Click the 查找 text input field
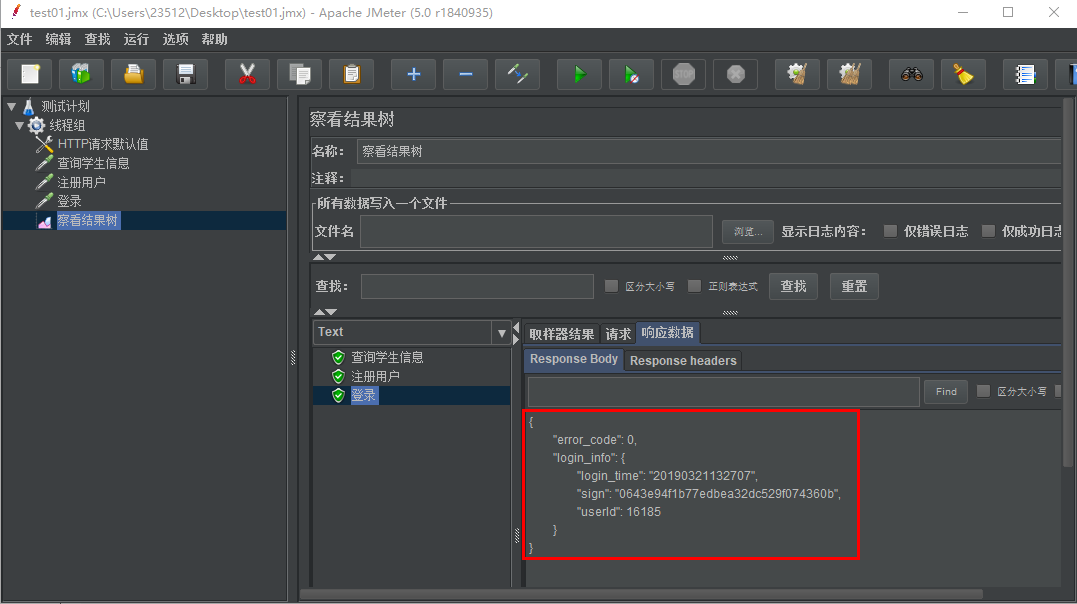The width and height of the screenshot is (1077, 604). pyautogui.click(x=477, y=286)
